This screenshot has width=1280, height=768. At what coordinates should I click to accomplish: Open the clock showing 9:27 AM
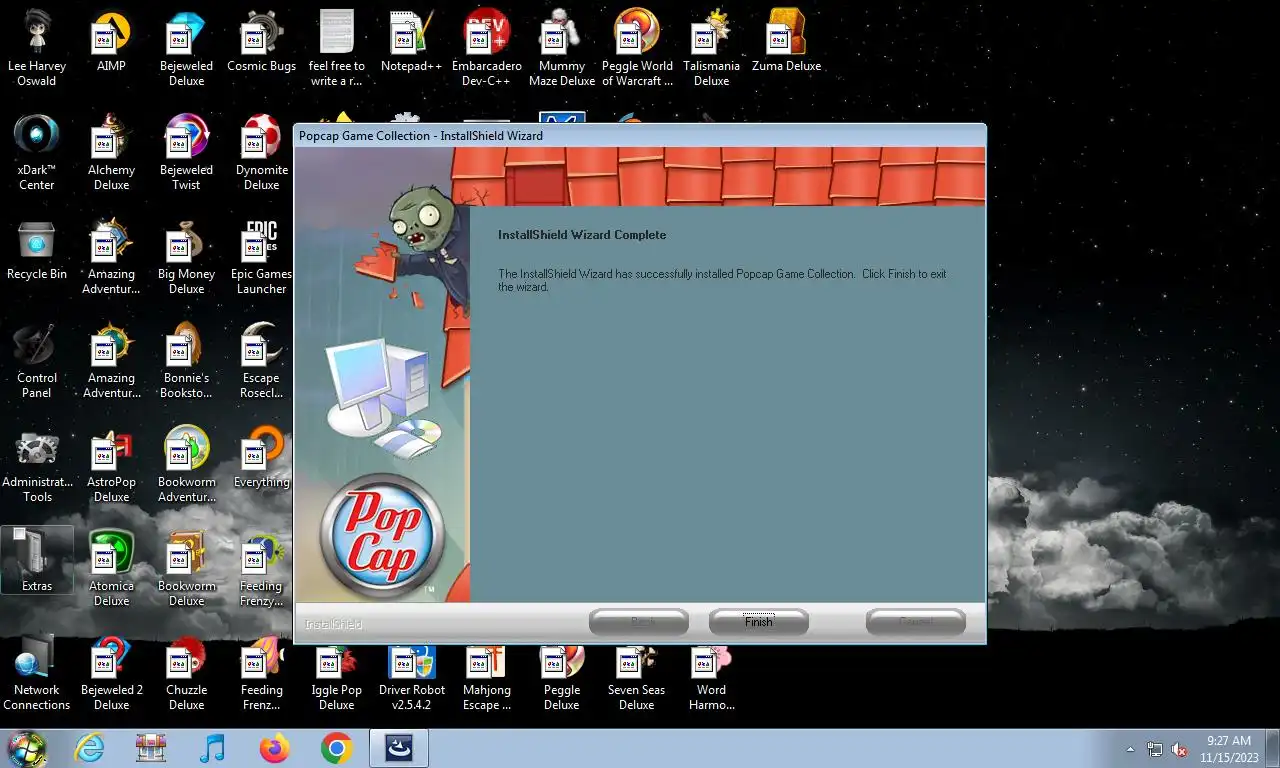coord(1229,749)
